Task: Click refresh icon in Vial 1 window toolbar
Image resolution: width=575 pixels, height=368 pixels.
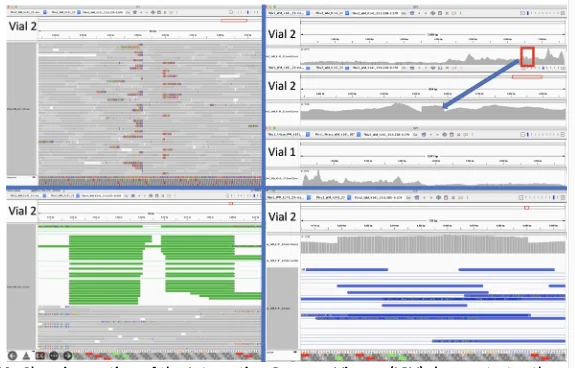Action: pyautogui.click(x=444, y=135)
